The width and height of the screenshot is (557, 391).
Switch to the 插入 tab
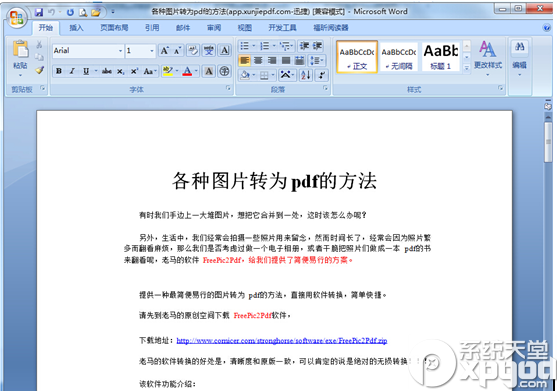pos(76,28)
